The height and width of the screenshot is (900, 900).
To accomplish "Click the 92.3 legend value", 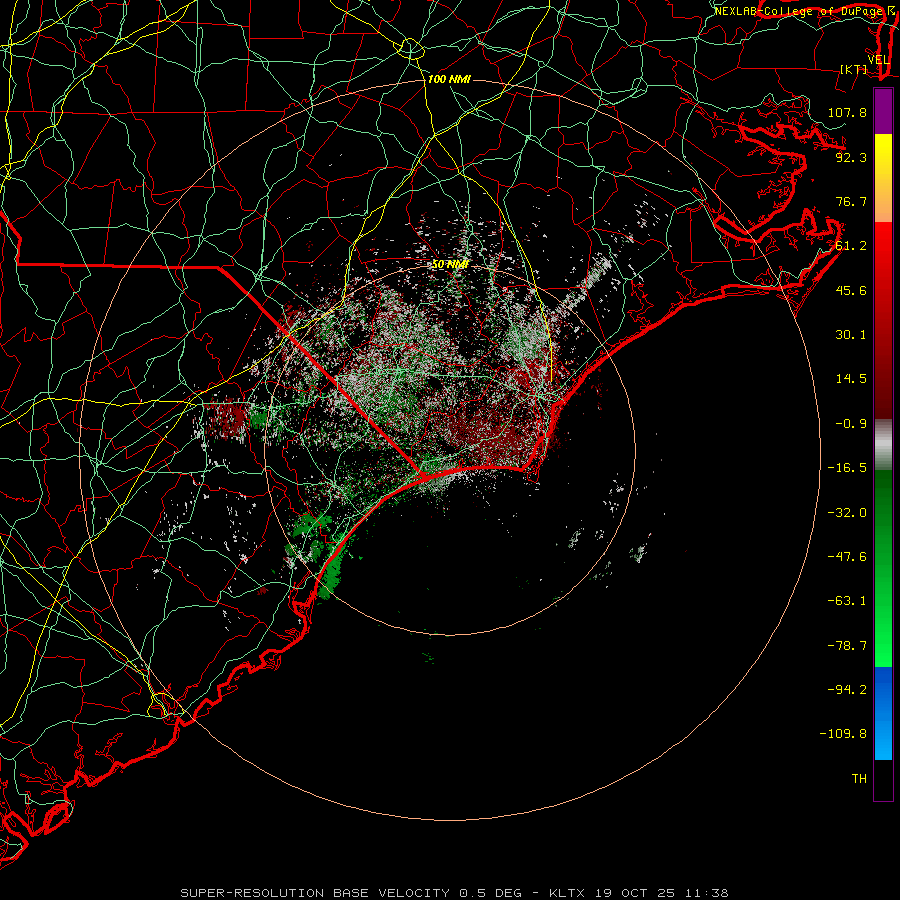I will click(851, 157).
